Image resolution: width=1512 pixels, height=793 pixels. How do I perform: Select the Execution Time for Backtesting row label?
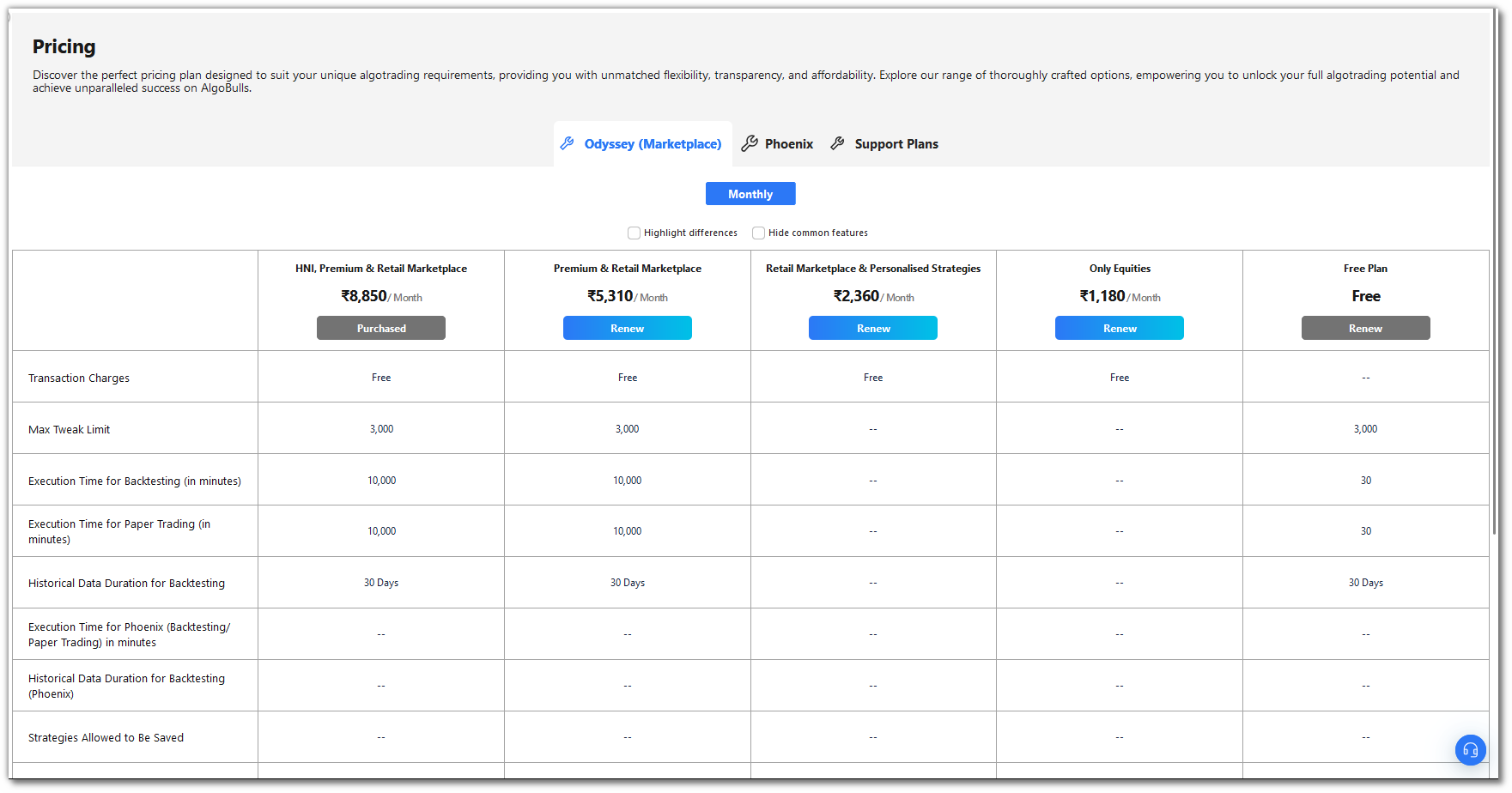tap(135, 481)
